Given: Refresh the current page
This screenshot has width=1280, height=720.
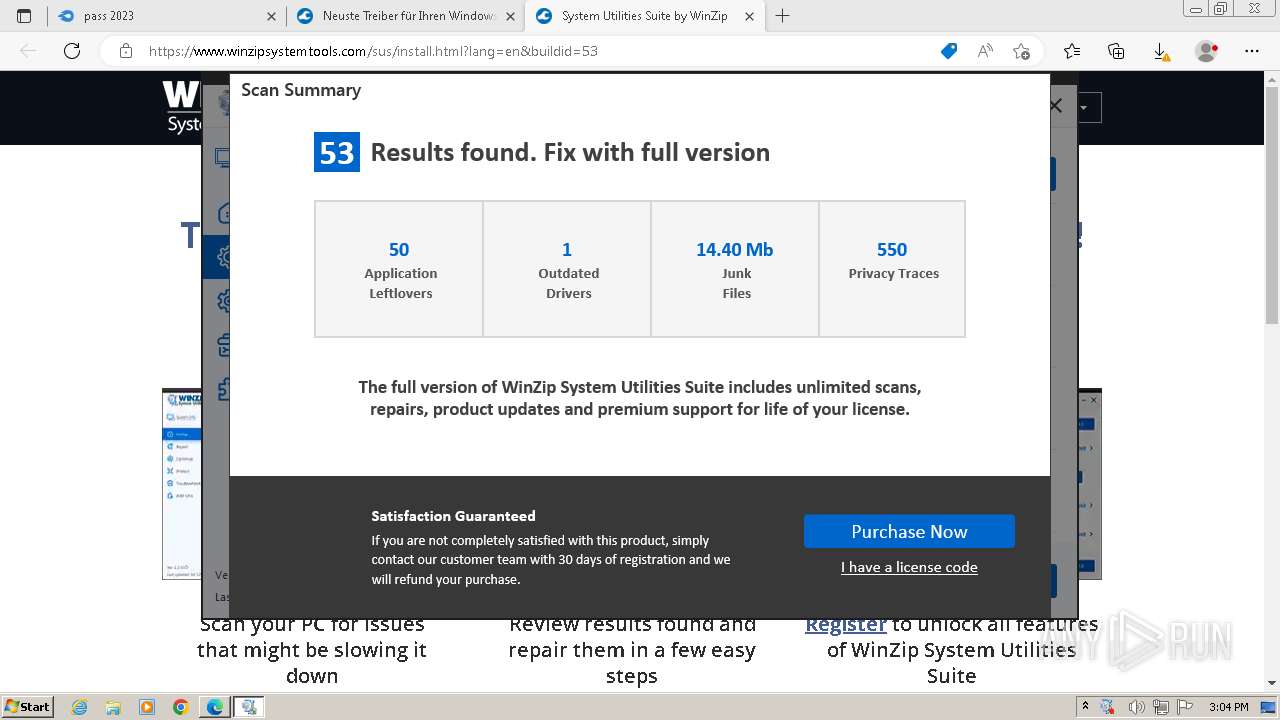Looking at the screenshot, I should [72, 51].
